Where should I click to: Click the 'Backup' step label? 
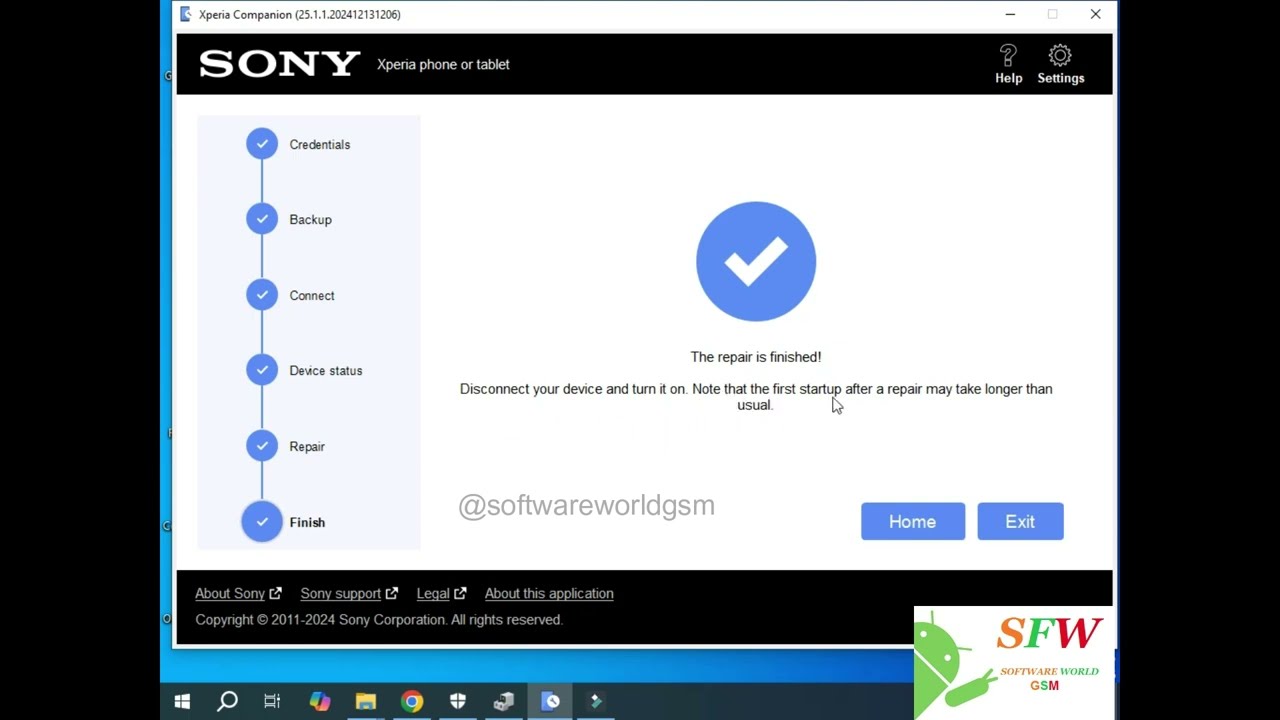coord(310,219)
